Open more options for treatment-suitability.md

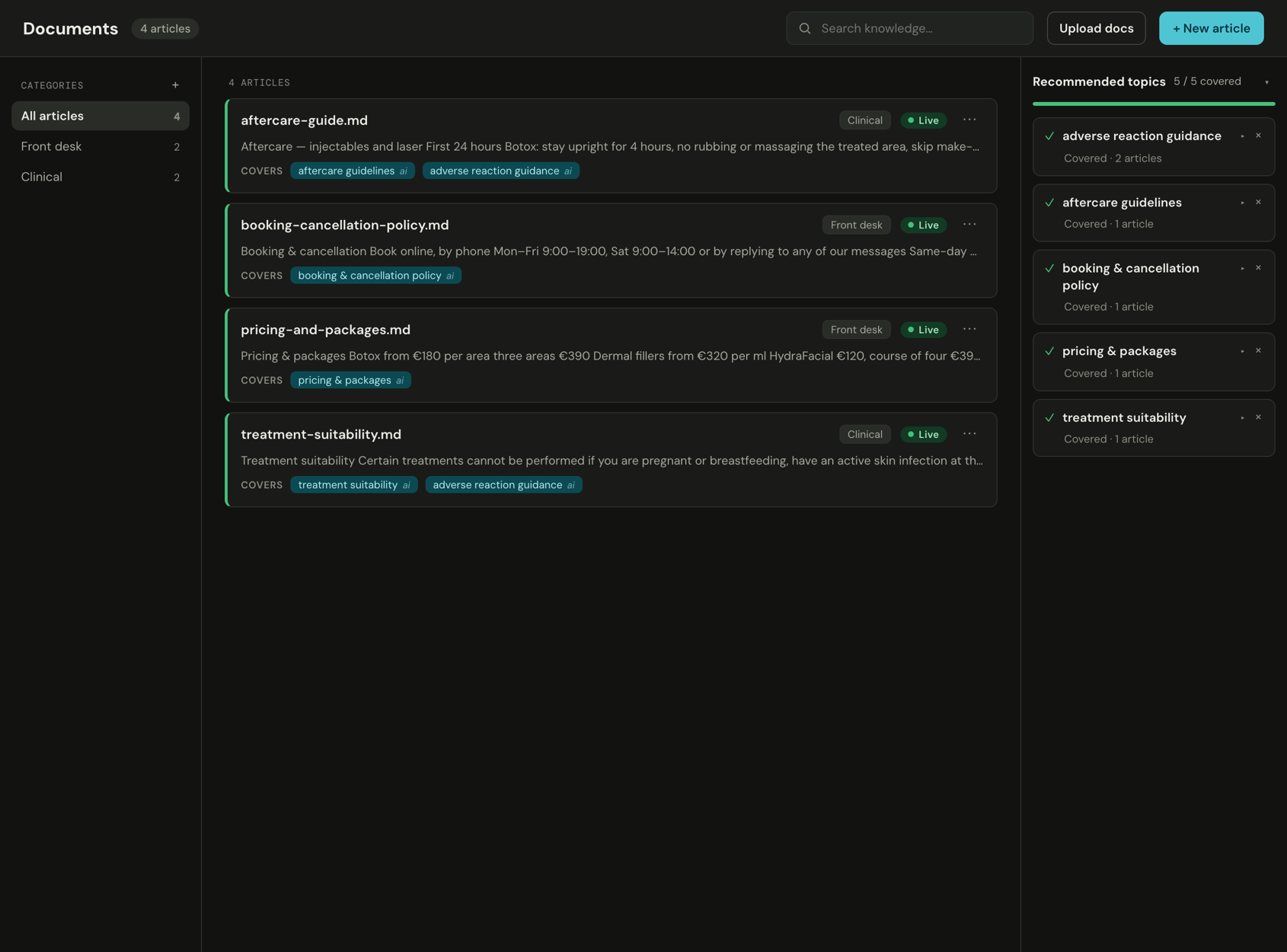point(969,434)
